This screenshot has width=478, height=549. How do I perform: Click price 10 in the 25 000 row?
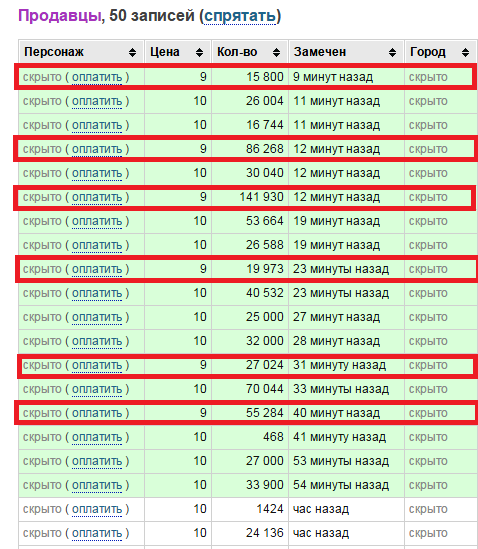tap(200, 317)
